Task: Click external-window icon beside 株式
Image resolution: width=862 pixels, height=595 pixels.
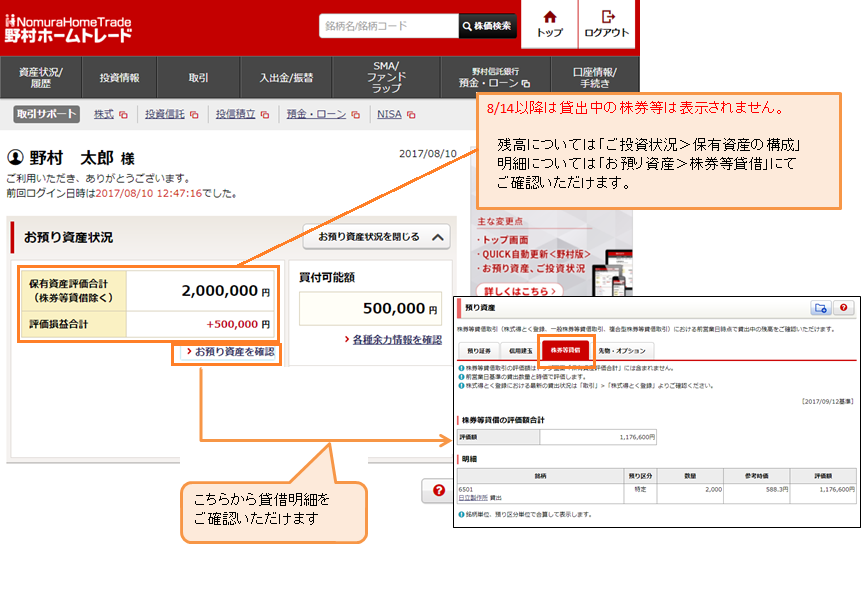Action: (123, 115)
